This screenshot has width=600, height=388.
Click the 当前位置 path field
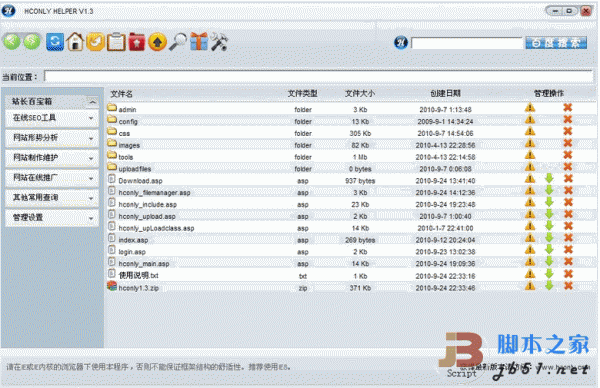point(319,76)
